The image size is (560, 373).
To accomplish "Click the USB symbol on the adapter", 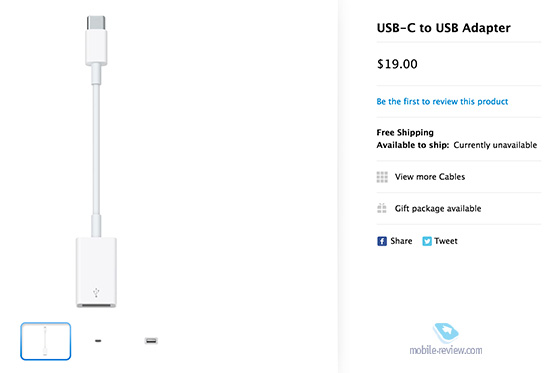I will point(96,293).
